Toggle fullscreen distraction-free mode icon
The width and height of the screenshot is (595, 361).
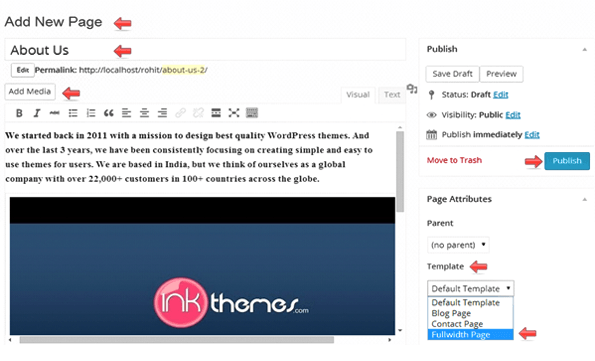234,113
